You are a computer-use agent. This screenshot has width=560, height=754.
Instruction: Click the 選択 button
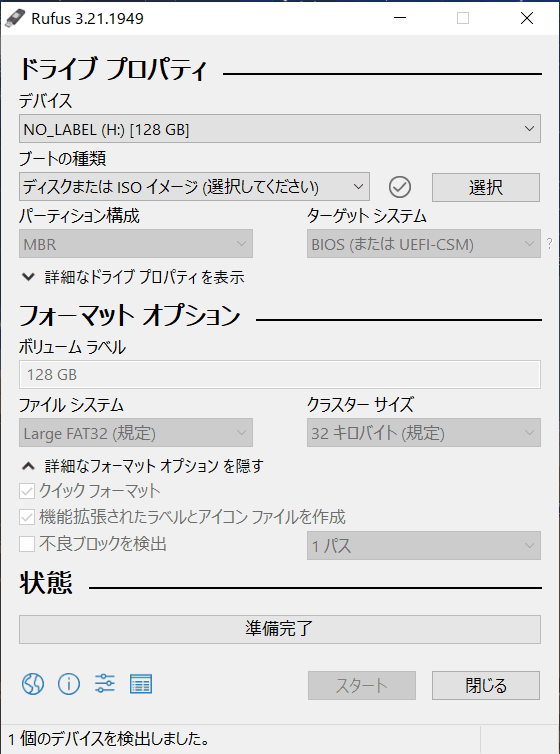(x=485, y=187)
